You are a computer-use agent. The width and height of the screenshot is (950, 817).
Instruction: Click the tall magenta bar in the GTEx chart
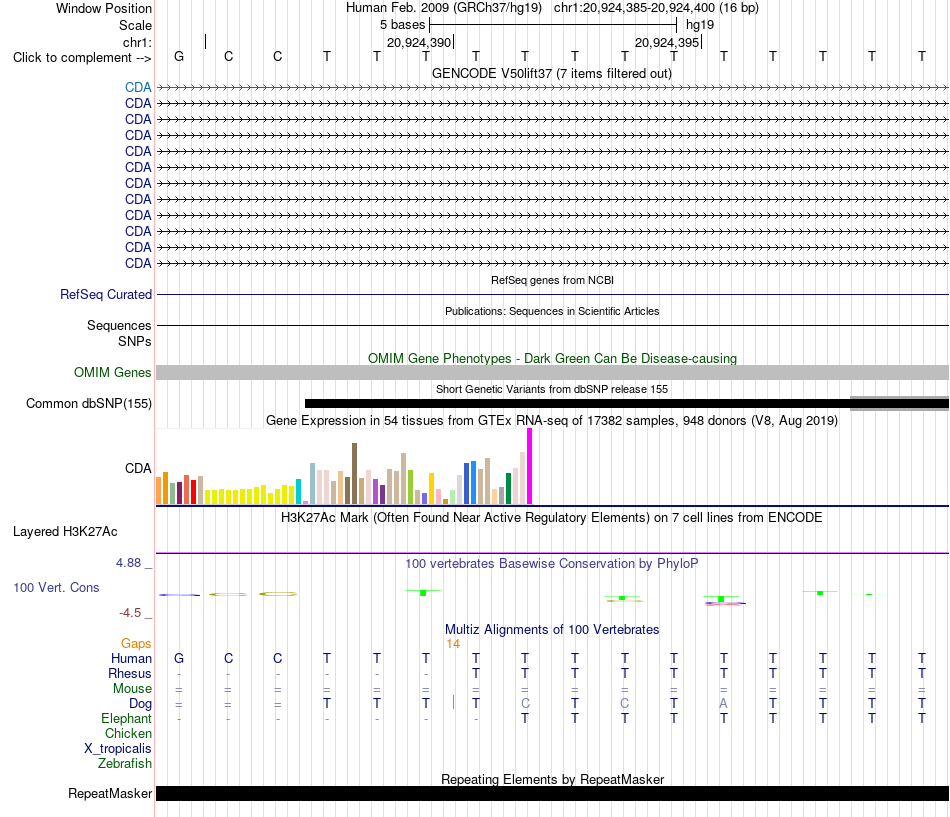(x=530, y=466)
